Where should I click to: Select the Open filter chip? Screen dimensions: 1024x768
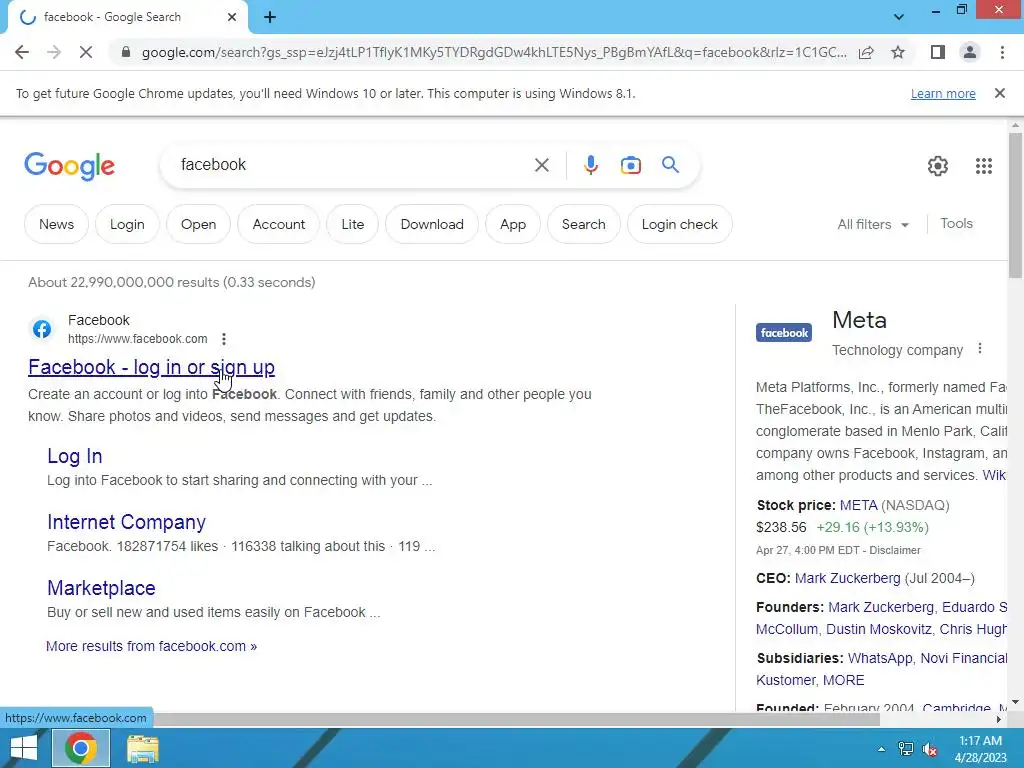pos(199,224)
